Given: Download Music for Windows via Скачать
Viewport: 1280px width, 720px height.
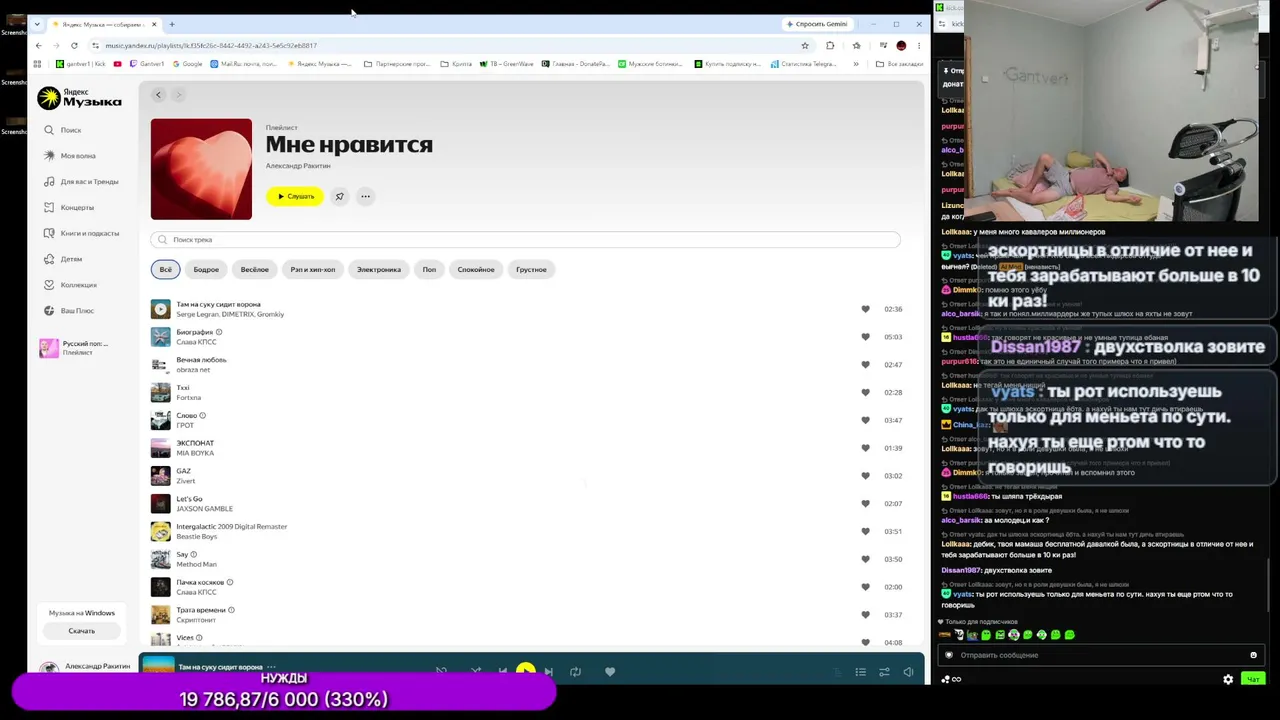Looking at the screenshot, I should click(82, 631).
